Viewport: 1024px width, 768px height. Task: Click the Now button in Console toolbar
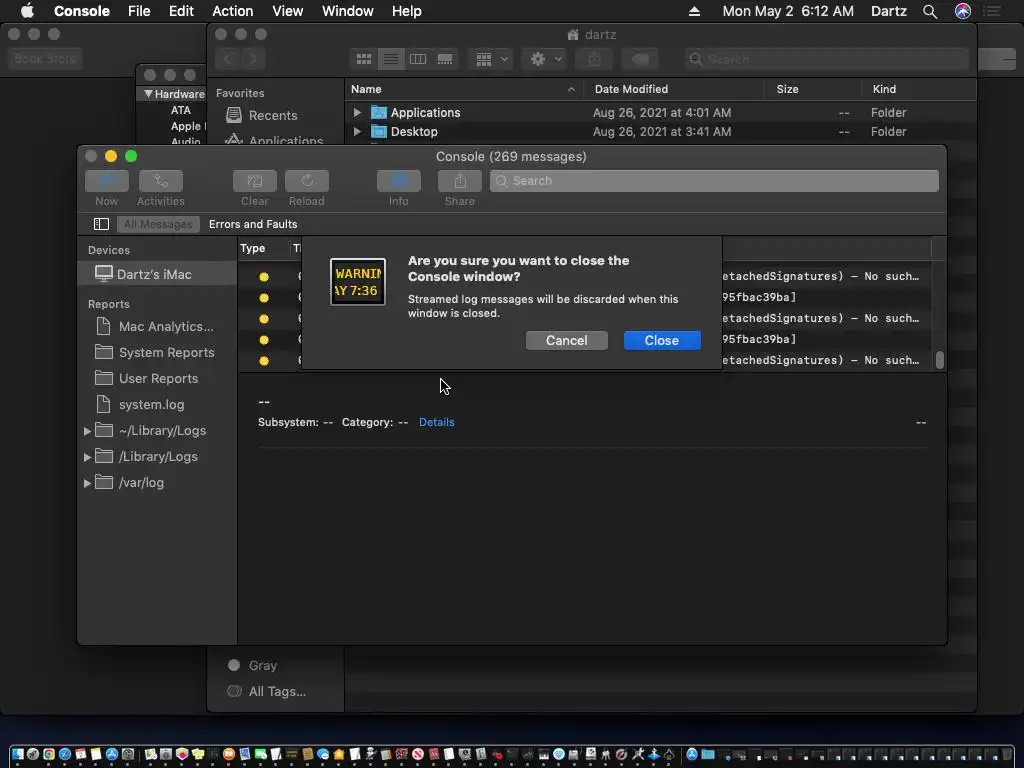coord(106,181)
